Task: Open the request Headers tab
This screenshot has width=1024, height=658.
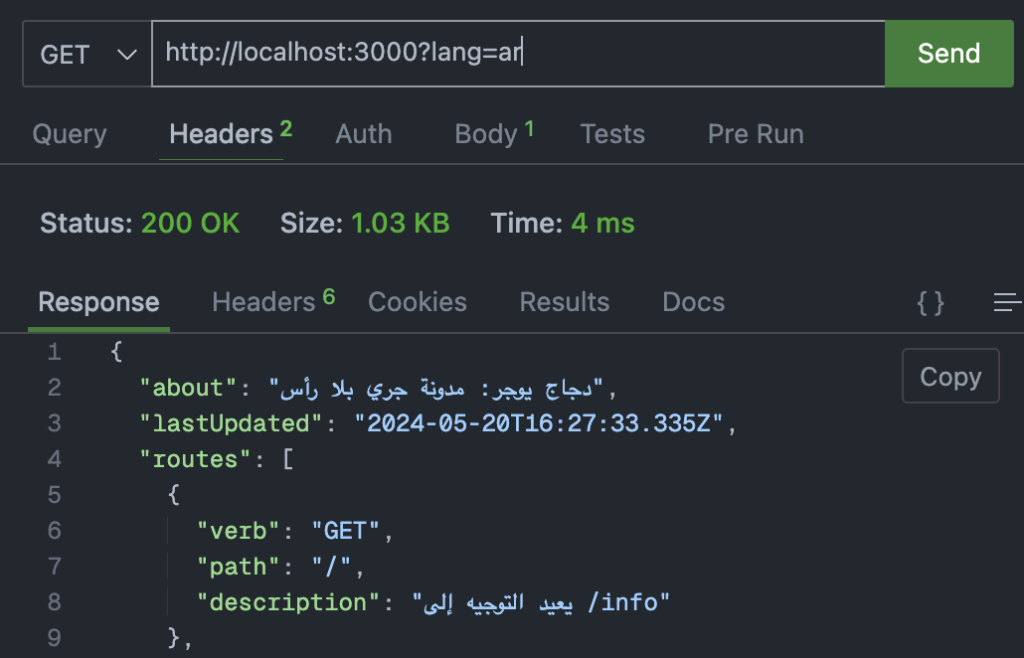Action: [221, 133]
